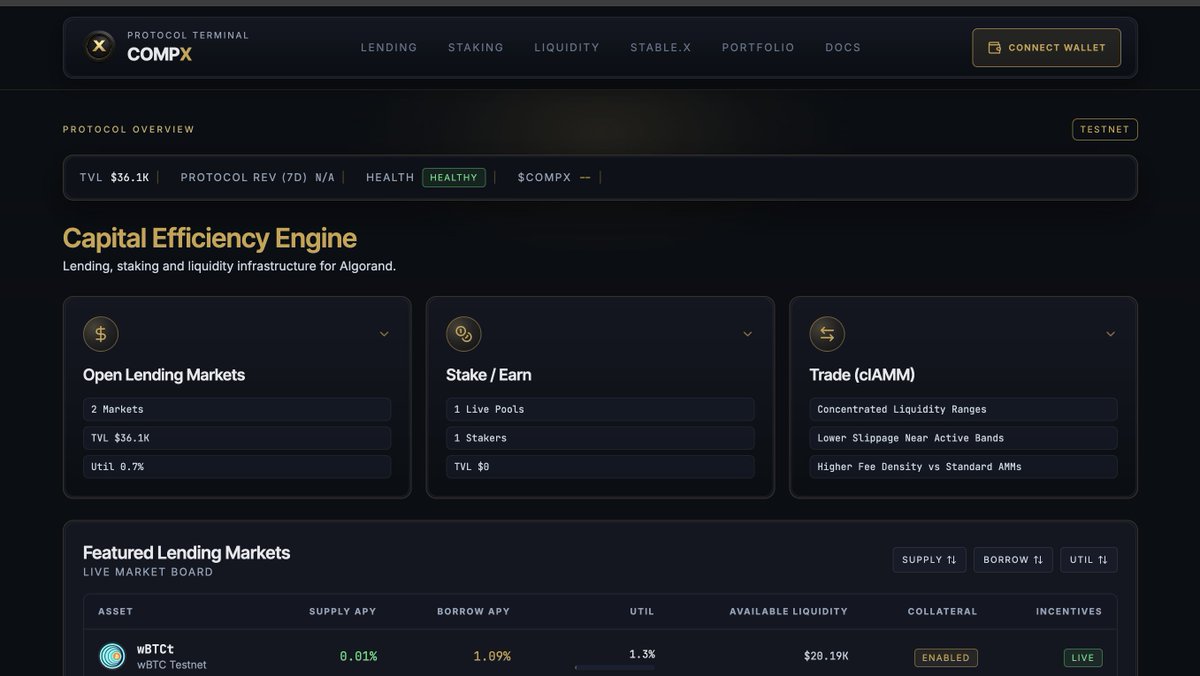Screen dimensions: 1200x676
Task: Click the 'TVL $0' row in Stake / Earn
Action: [600, 467]
